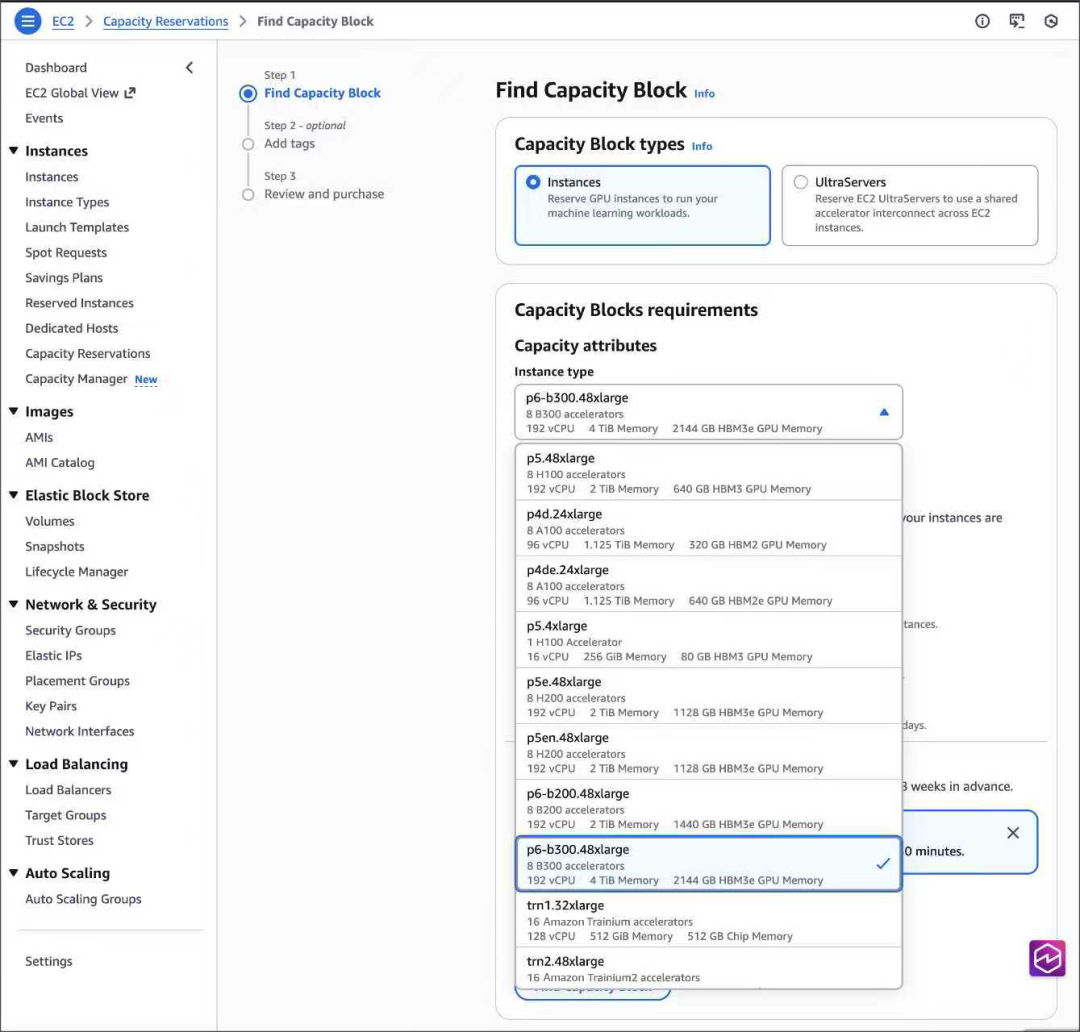1080x1032 pixels.
Task: Collapse the Network & Security section
Action: click(13, 603)
